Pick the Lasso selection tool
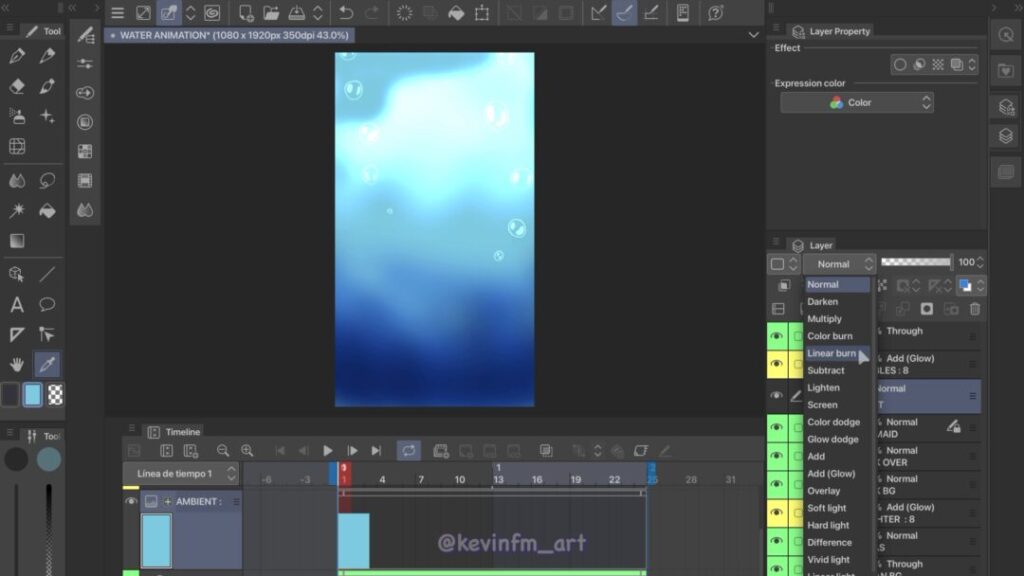 [47, 180]
